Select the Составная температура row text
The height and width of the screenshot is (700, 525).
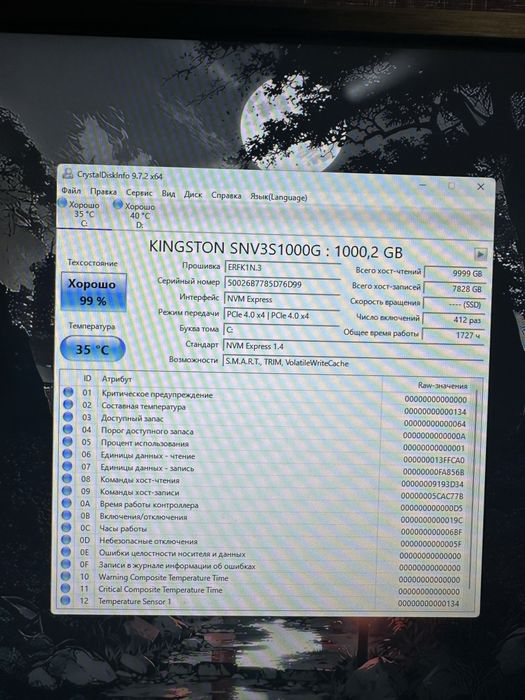[x=143, y=406]
